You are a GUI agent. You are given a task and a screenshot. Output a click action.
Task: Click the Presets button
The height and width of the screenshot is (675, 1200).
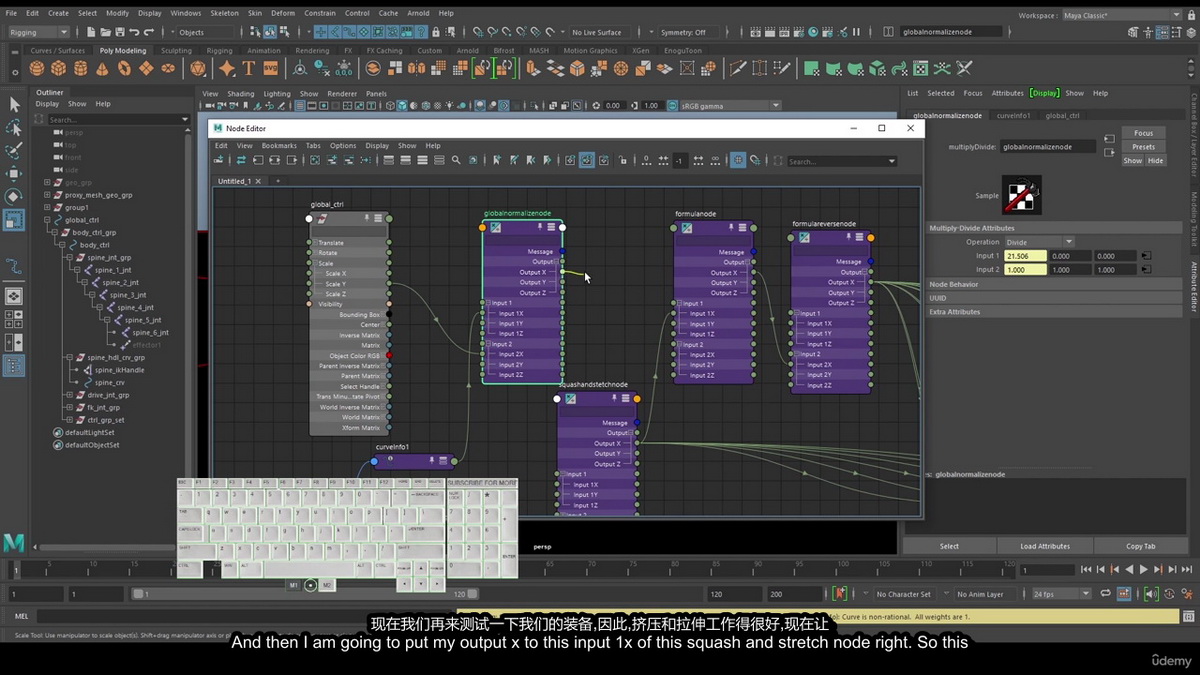pyautogui.click(x=1144, y=147)
